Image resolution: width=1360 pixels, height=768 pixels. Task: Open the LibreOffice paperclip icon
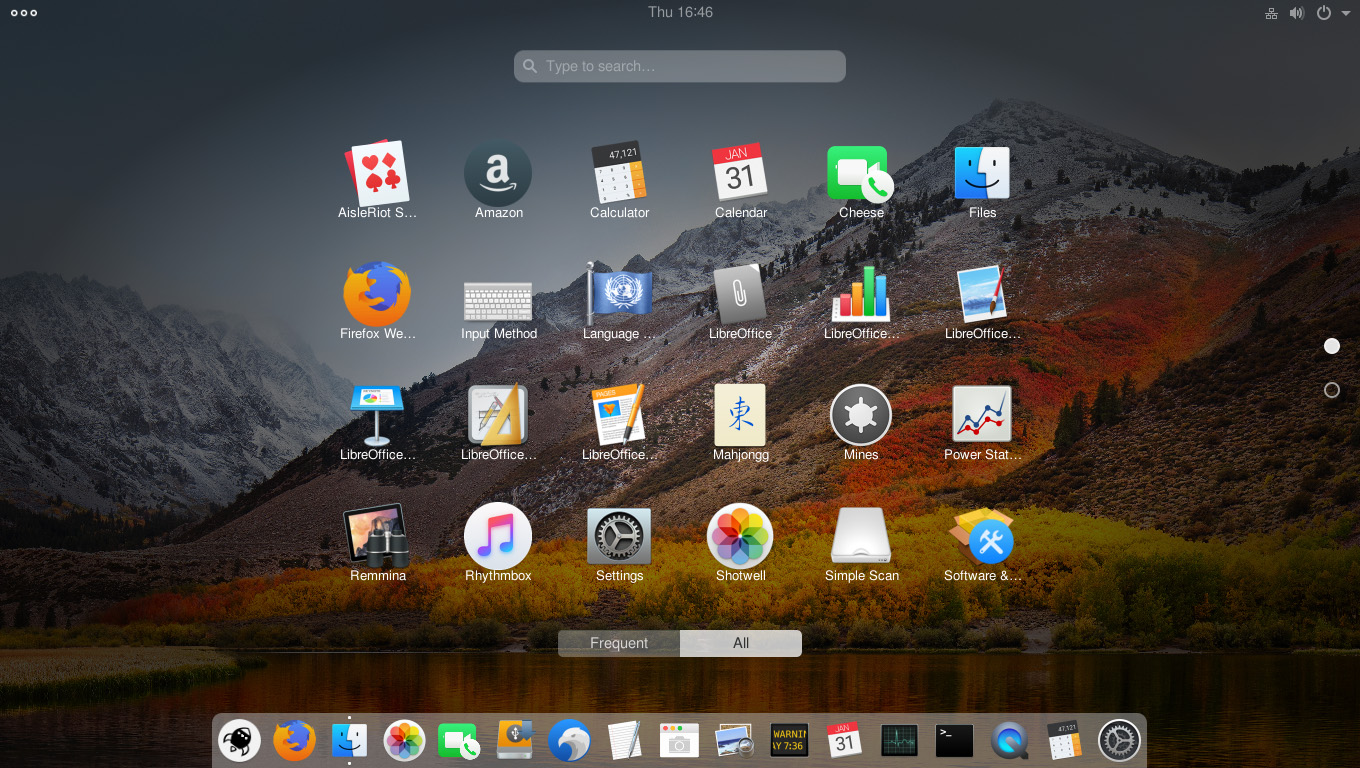click(x=740, y=295)
